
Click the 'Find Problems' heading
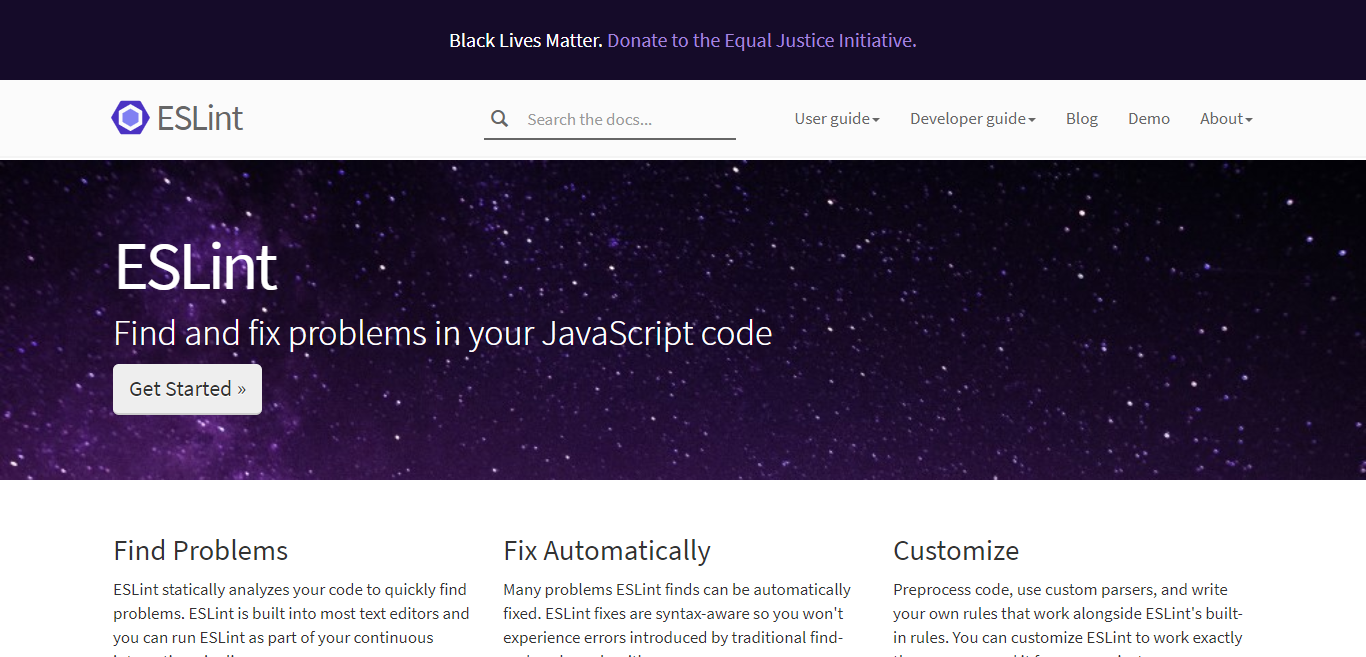pyautogui.click(x=201, y=551)
